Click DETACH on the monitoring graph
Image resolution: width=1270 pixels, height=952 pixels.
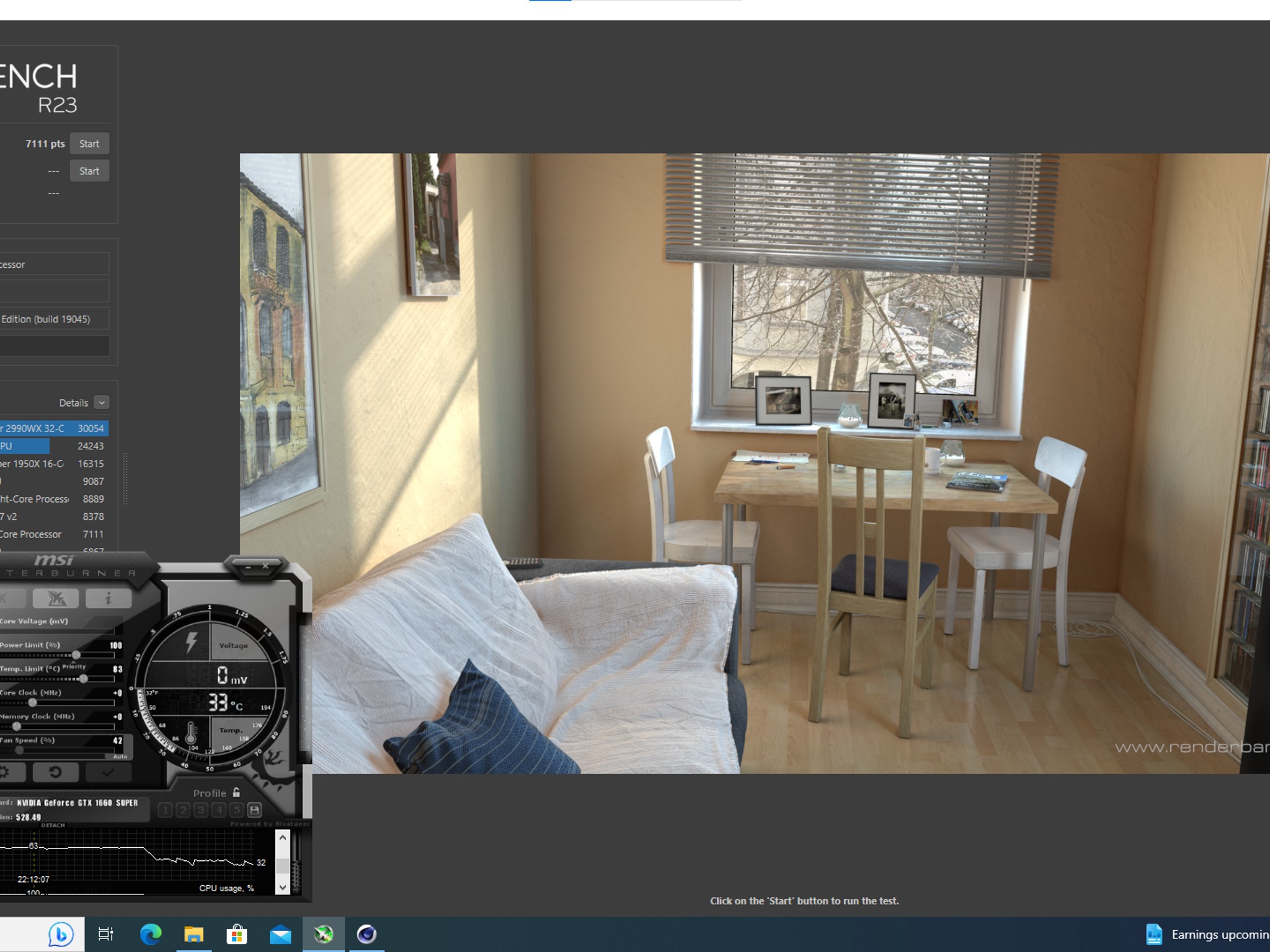point(53,825)
